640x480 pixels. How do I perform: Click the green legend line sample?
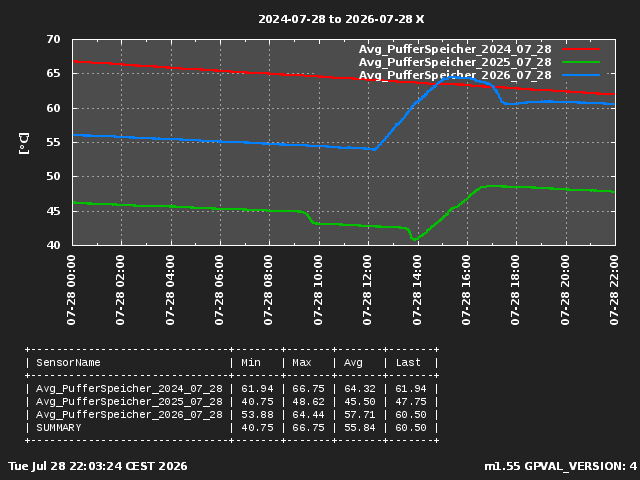click(x=581, y=62)
